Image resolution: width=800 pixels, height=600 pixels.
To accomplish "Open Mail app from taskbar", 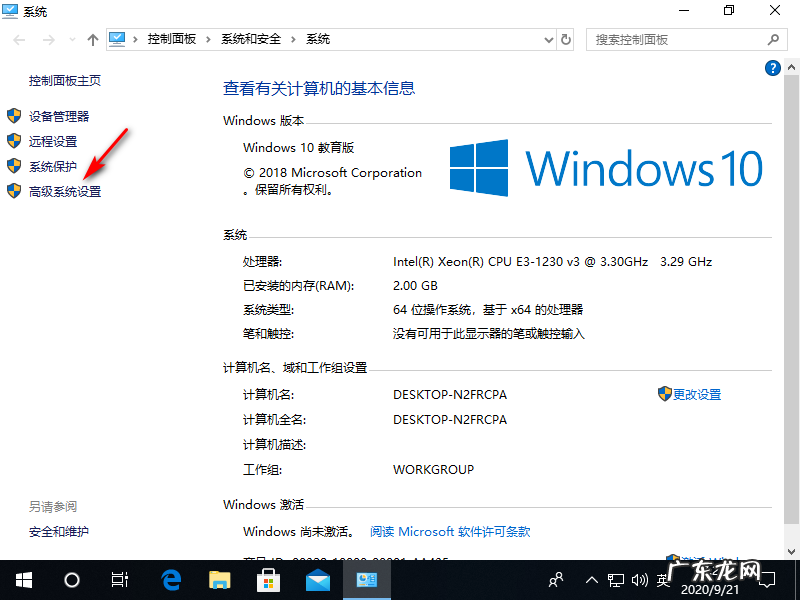I will pos(318,580).
